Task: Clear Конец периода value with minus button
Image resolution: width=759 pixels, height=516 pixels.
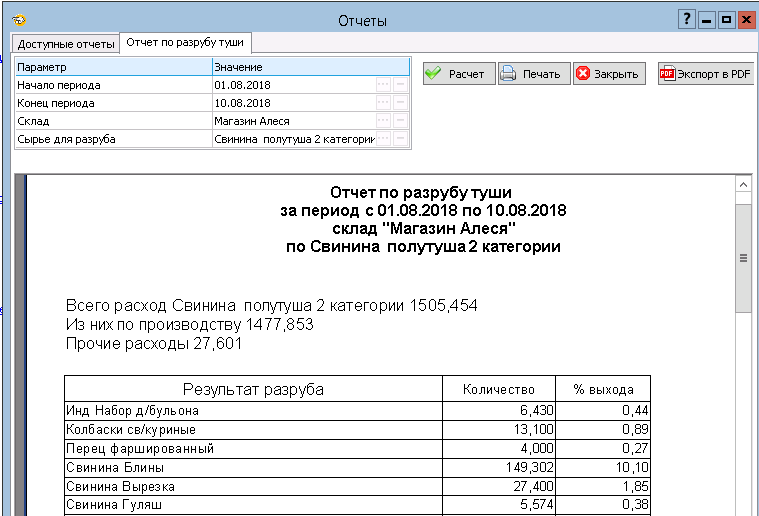Action: click(x=401, y=103)
